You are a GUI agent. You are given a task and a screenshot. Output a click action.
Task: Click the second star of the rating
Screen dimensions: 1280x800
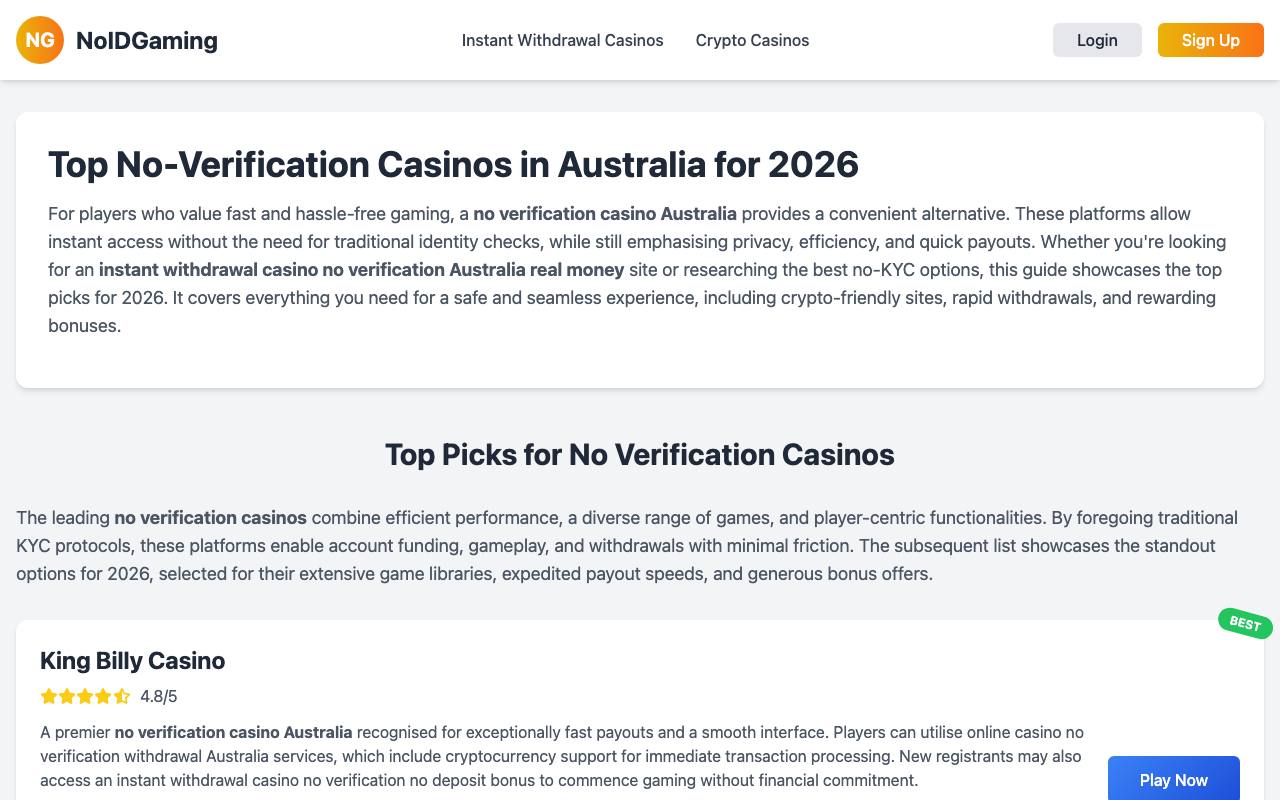tap(67, 696)
